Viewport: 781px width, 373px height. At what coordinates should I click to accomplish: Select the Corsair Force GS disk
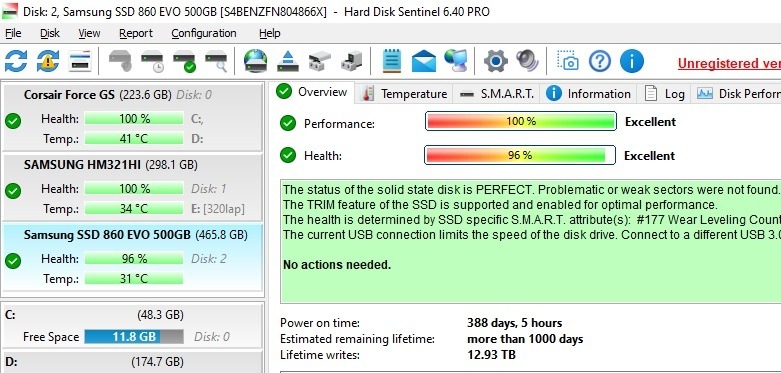tap(132, 117)
